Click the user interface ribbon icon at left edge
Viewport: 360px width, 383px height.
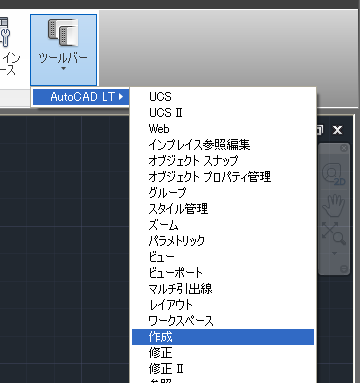click(x=5, y=32)
